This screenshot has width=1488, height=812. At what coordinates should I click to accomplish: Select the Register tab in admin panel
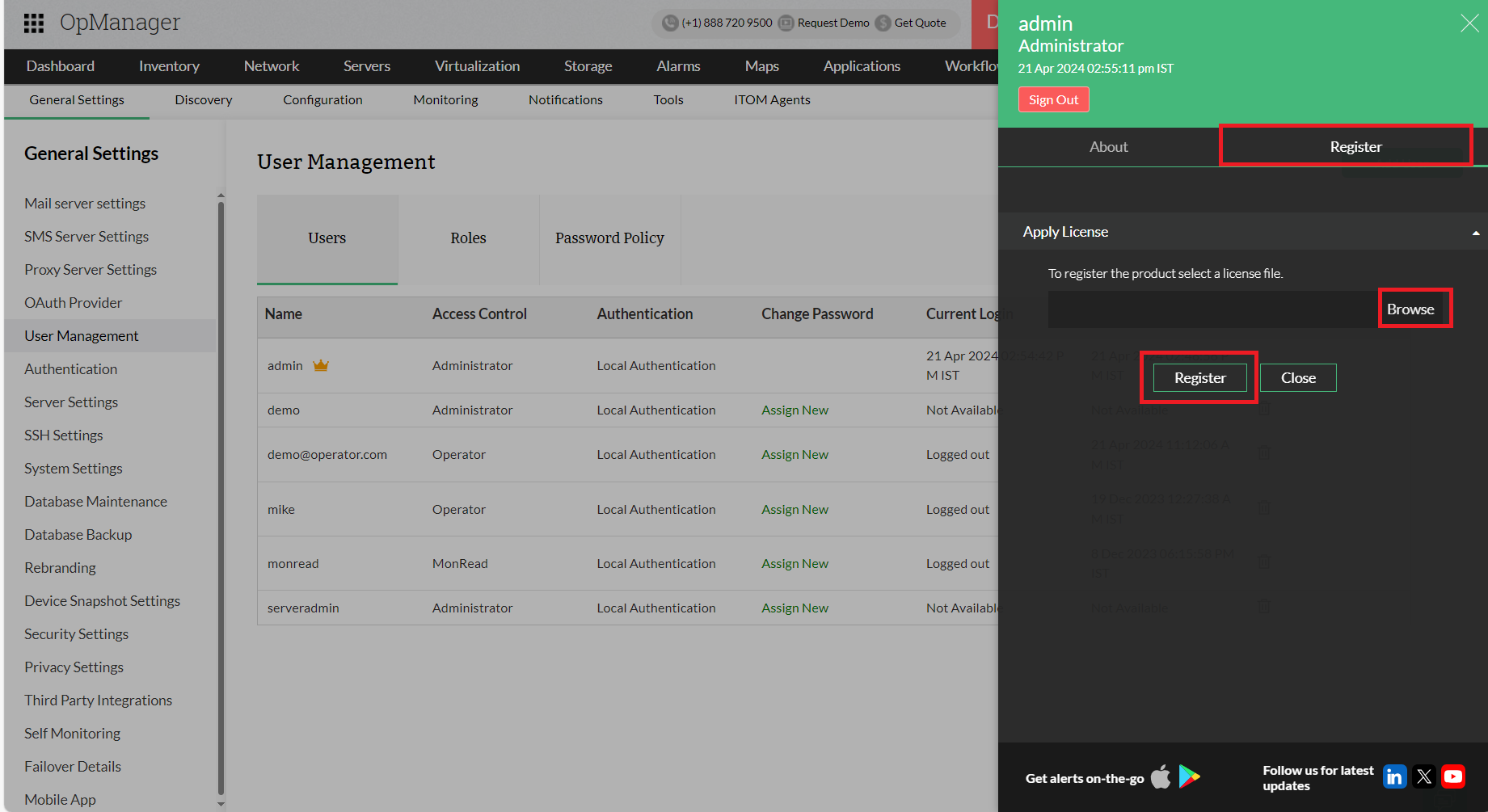click(x=1355, y=147)
